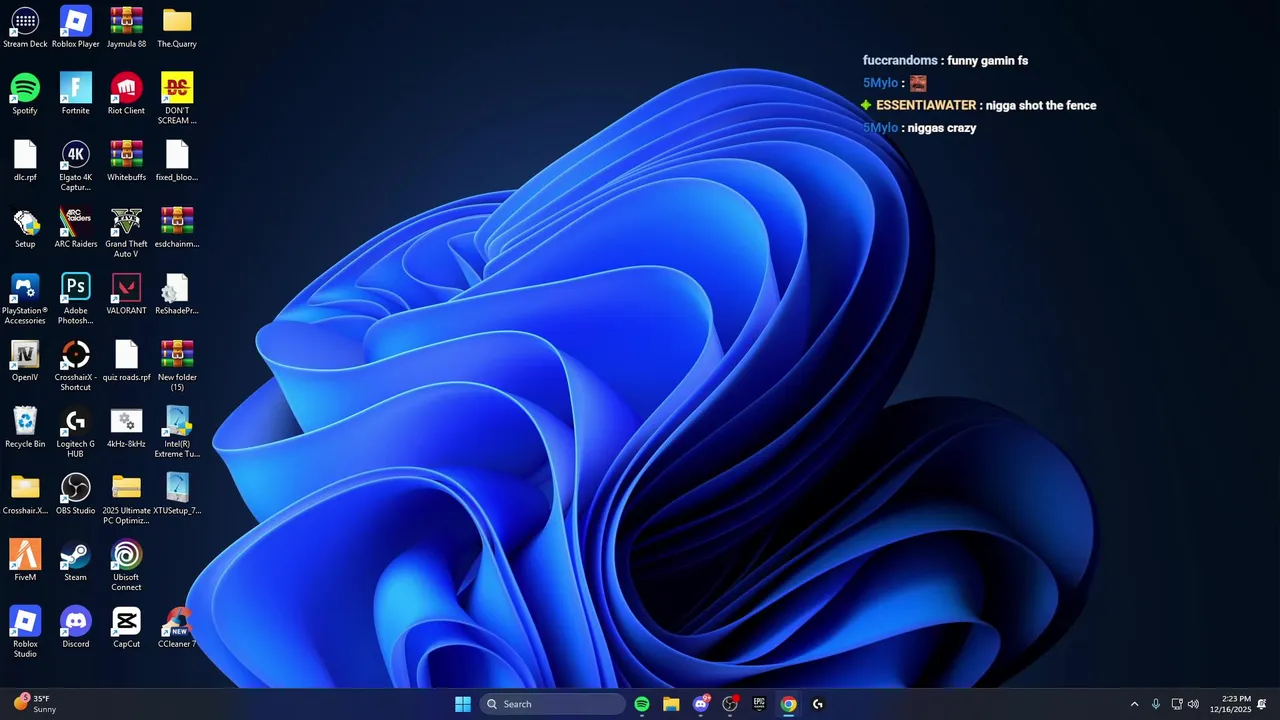1280x720 pixels.
Task: Open Epic Games Launcher from the taskbar
Action: pyautogui.click(x=759, y=704)
